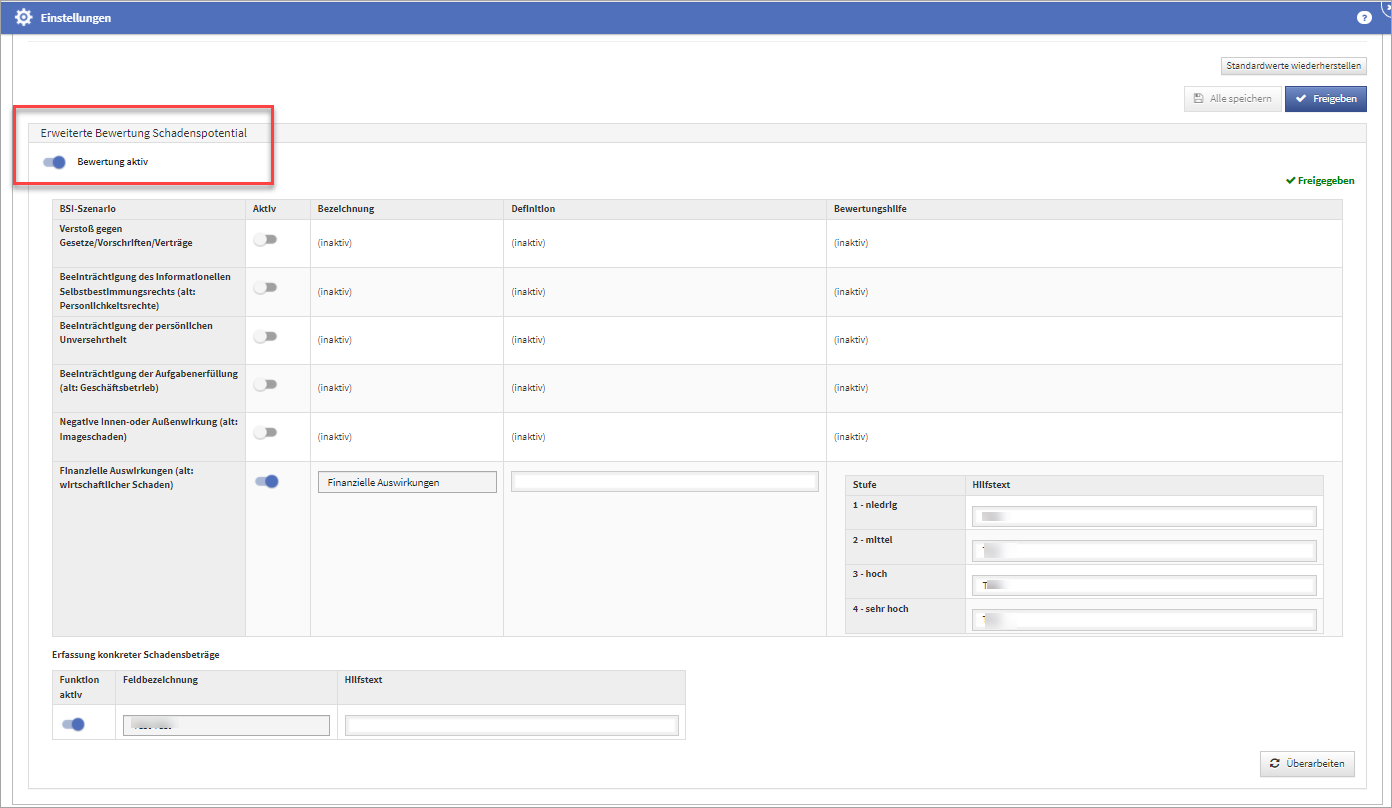The height and width of the screenshot is (808, 1392).
Task: Click the help question mark icon
Action: point(1364,18)
